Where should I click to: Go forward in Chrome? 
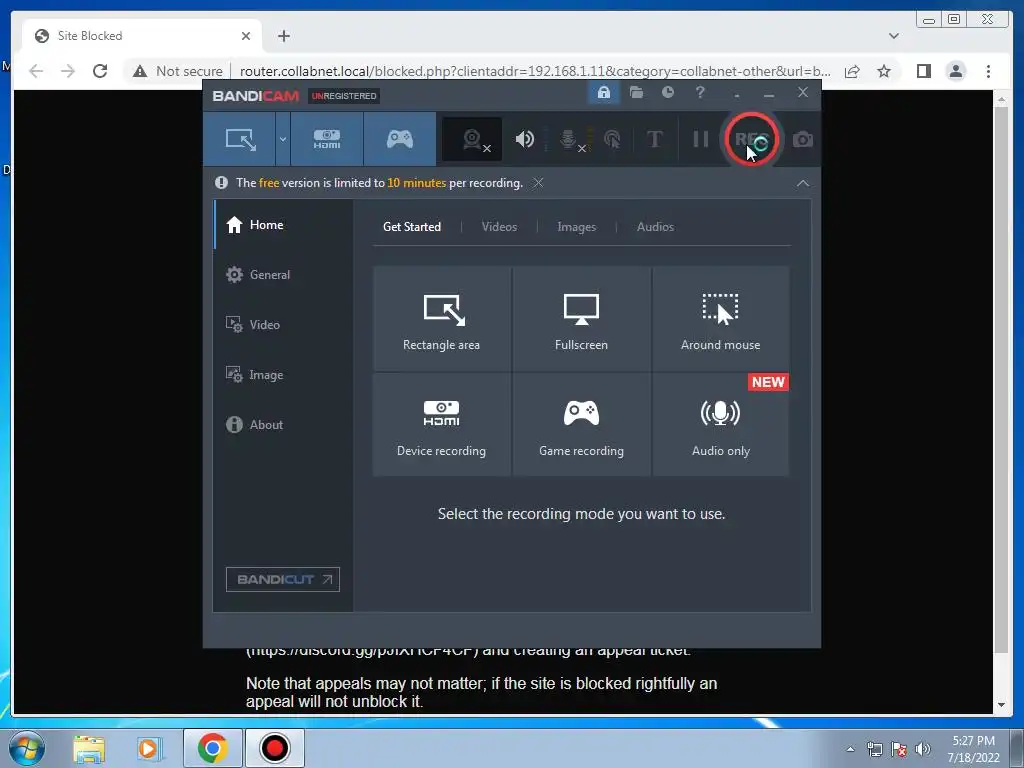68,71
